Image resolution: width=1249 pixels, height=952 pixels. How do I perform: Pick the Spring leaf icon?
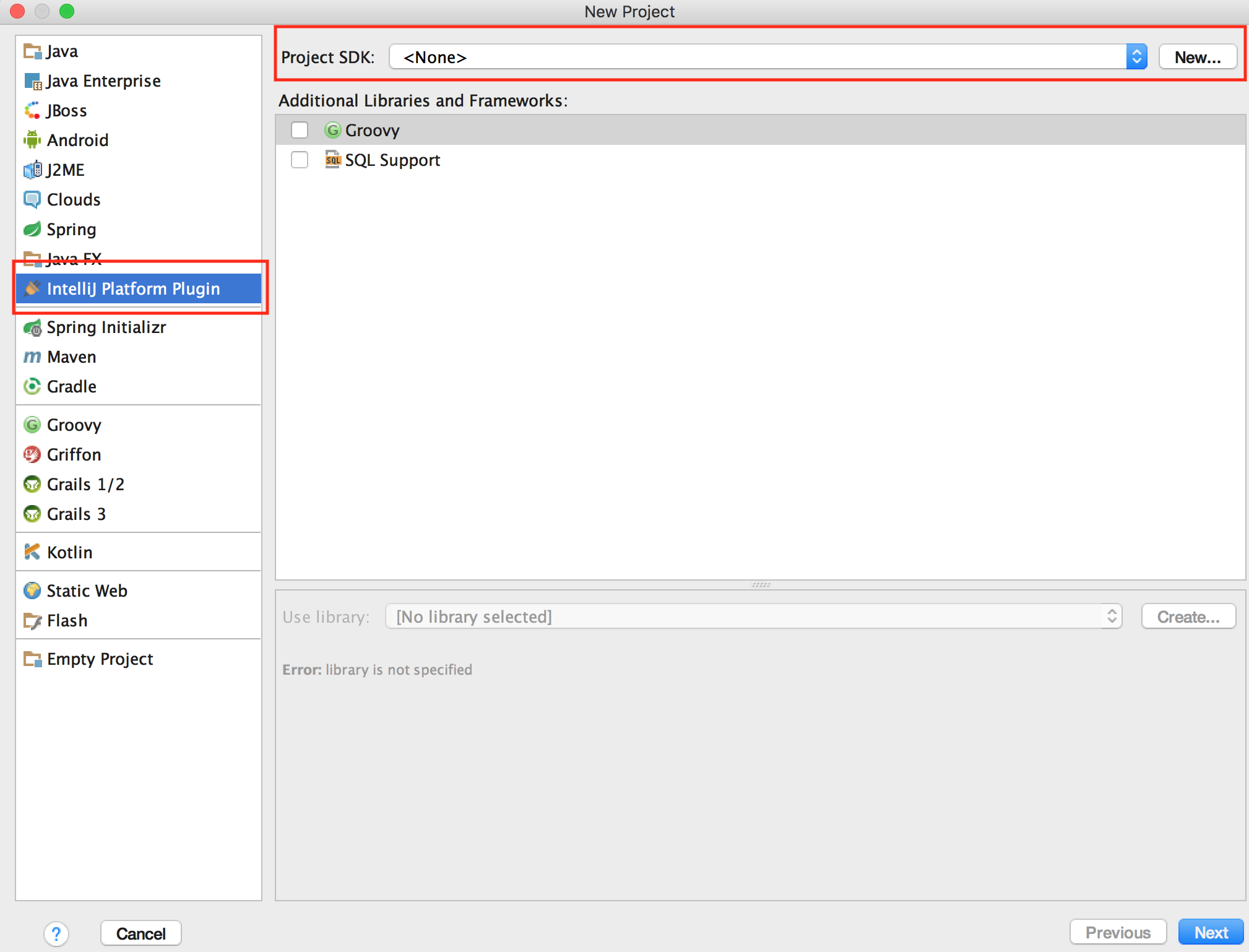click(32, 229)
